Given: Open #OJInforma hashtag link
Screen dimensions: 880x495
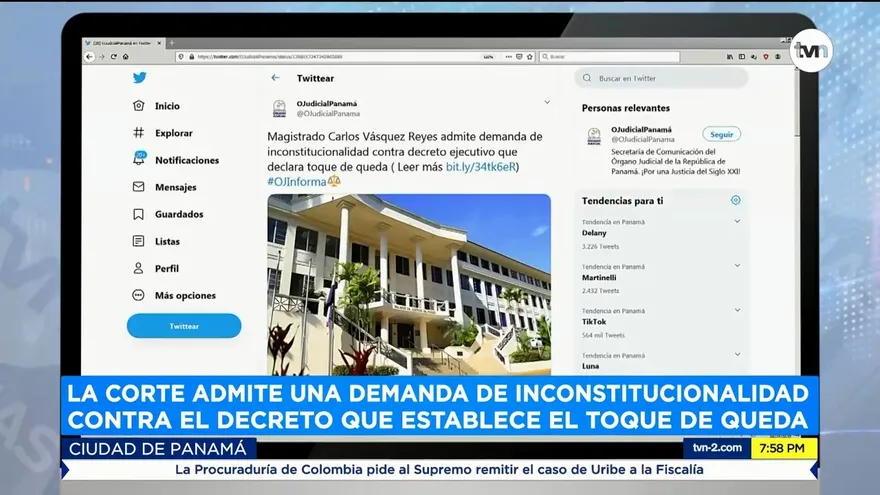Looking at the screenshot, I should (x=296, y=181).
